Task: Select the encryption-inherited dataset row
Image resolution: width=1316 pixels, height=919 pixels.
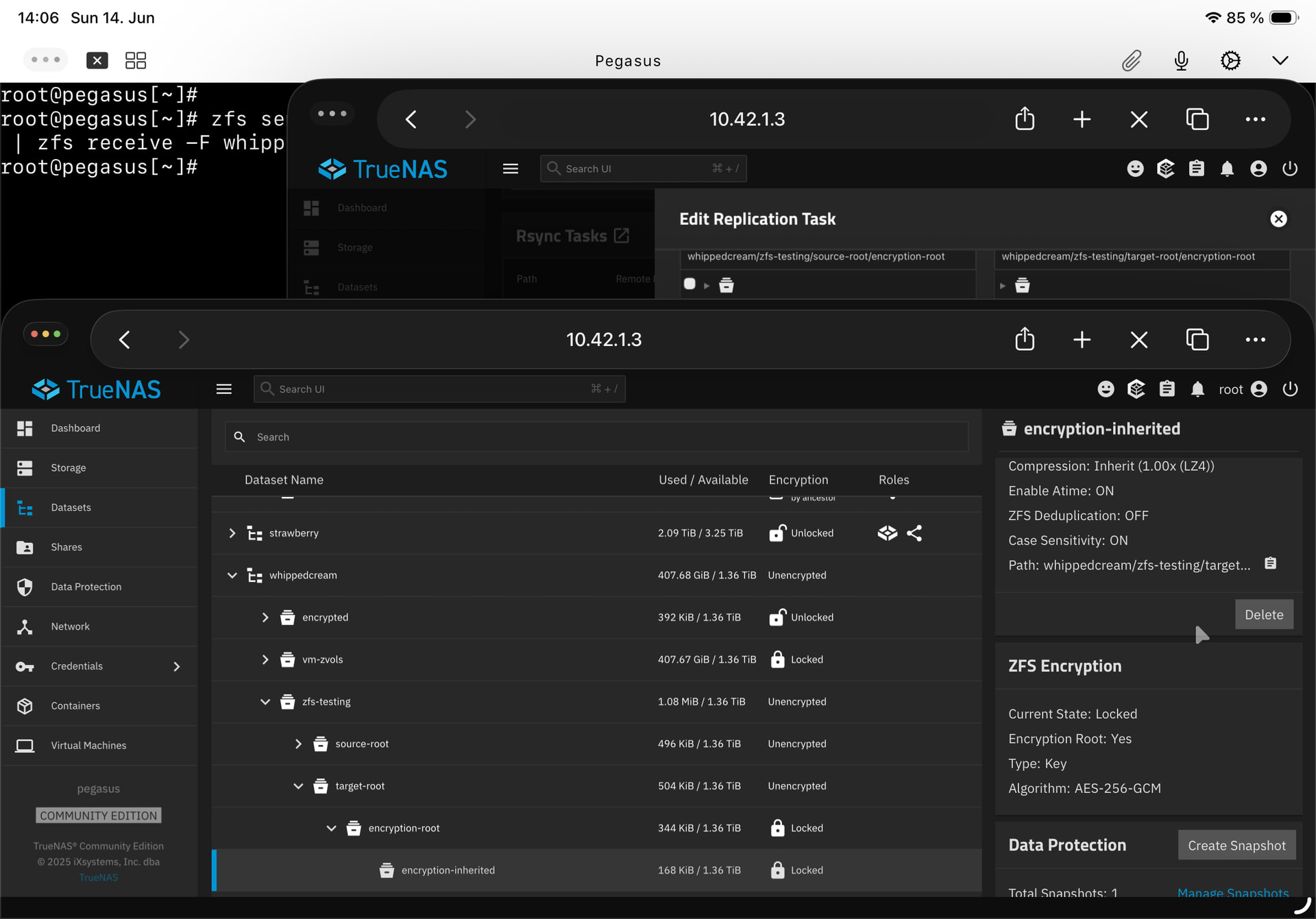Action: click(596, 870)
